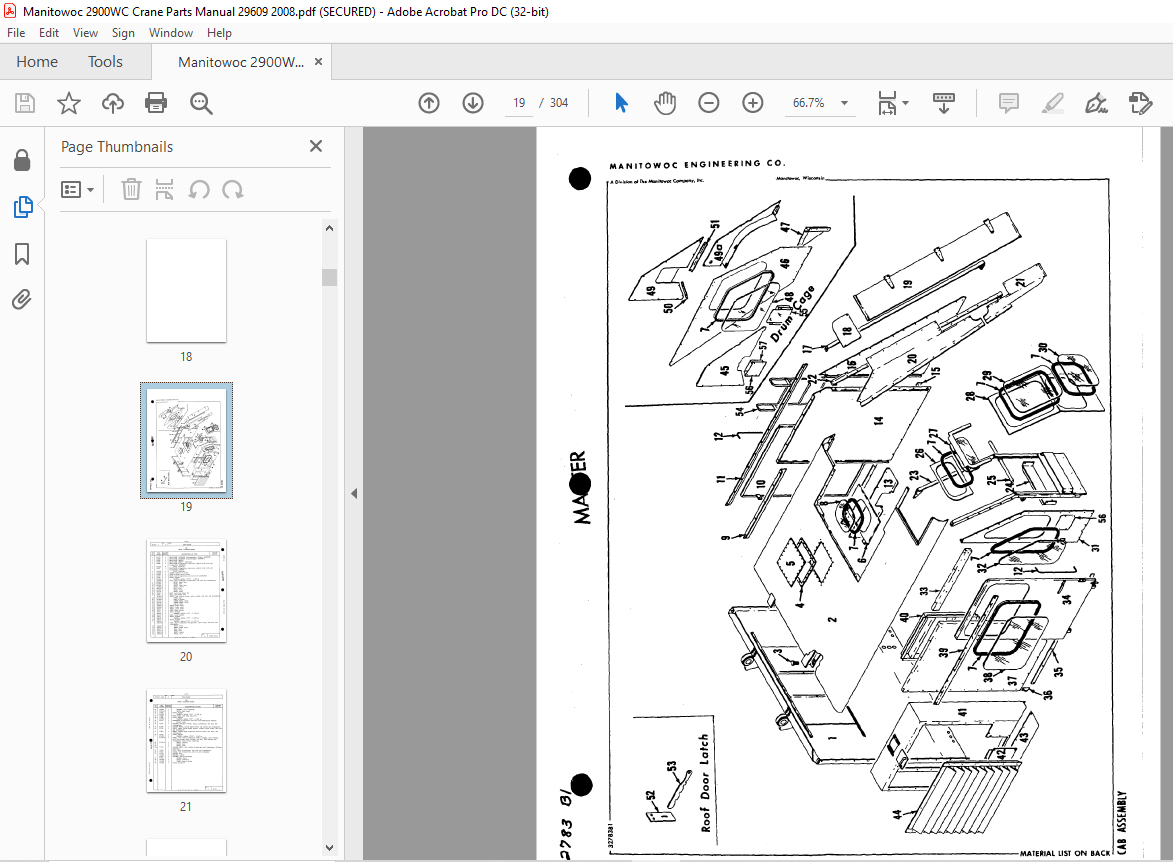Print the document with the printer icon
This screenshot has height=862, width=1173.
click(x=156, y=103)
